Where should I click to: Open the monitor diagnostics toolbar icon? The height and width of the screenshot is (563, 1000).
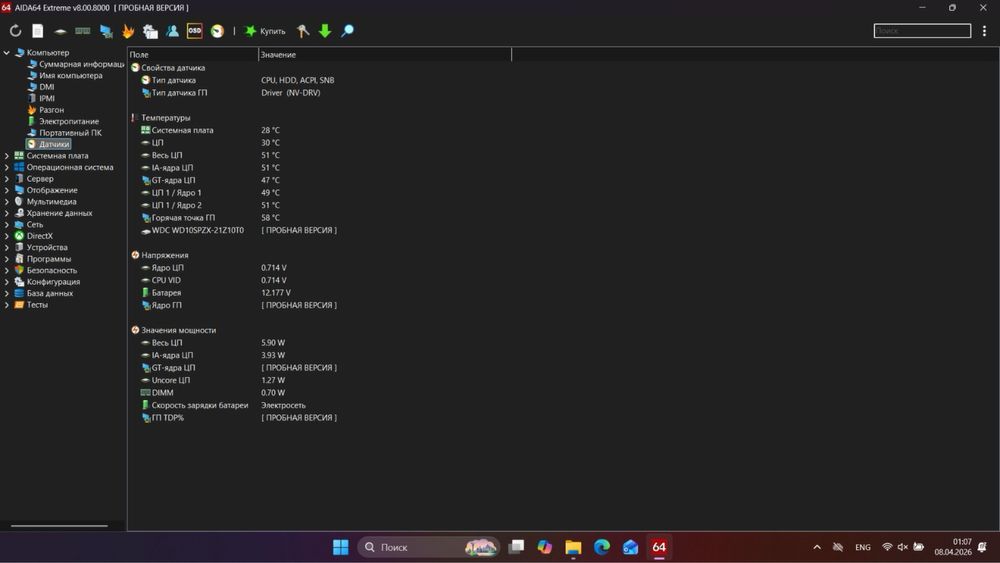point(106,31)
